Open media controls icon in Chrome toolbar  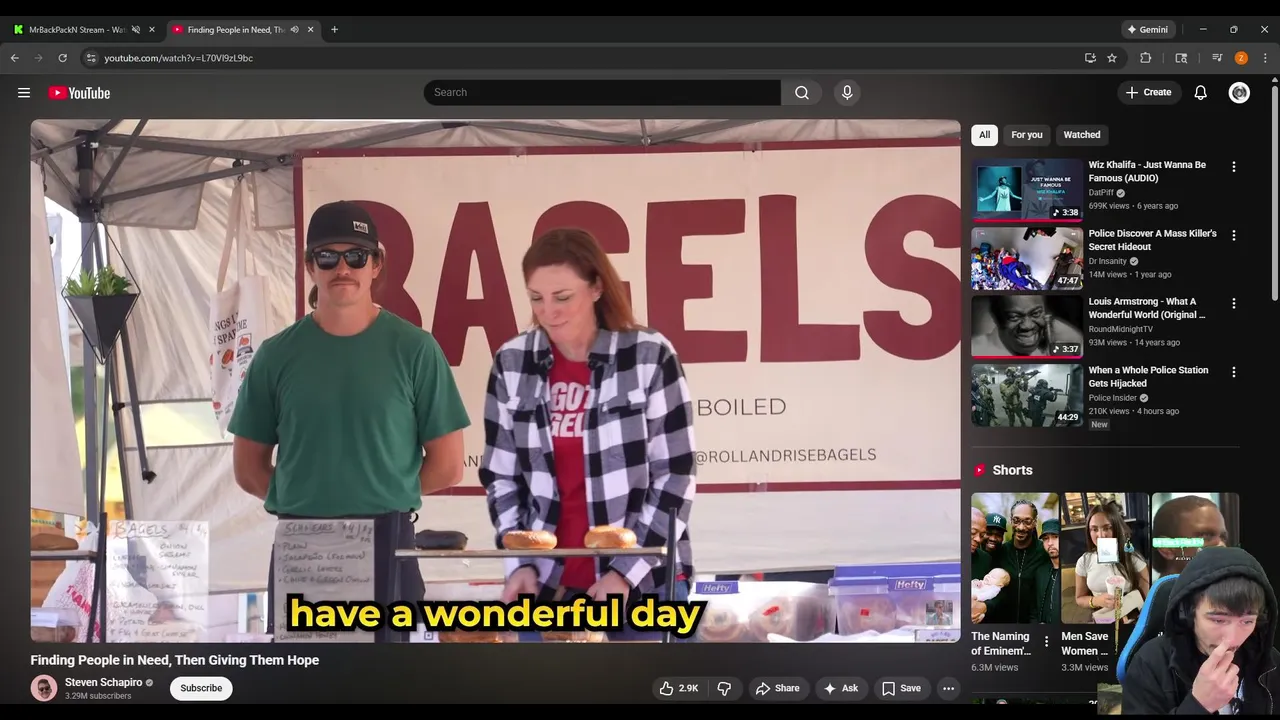coord(1217,58)
